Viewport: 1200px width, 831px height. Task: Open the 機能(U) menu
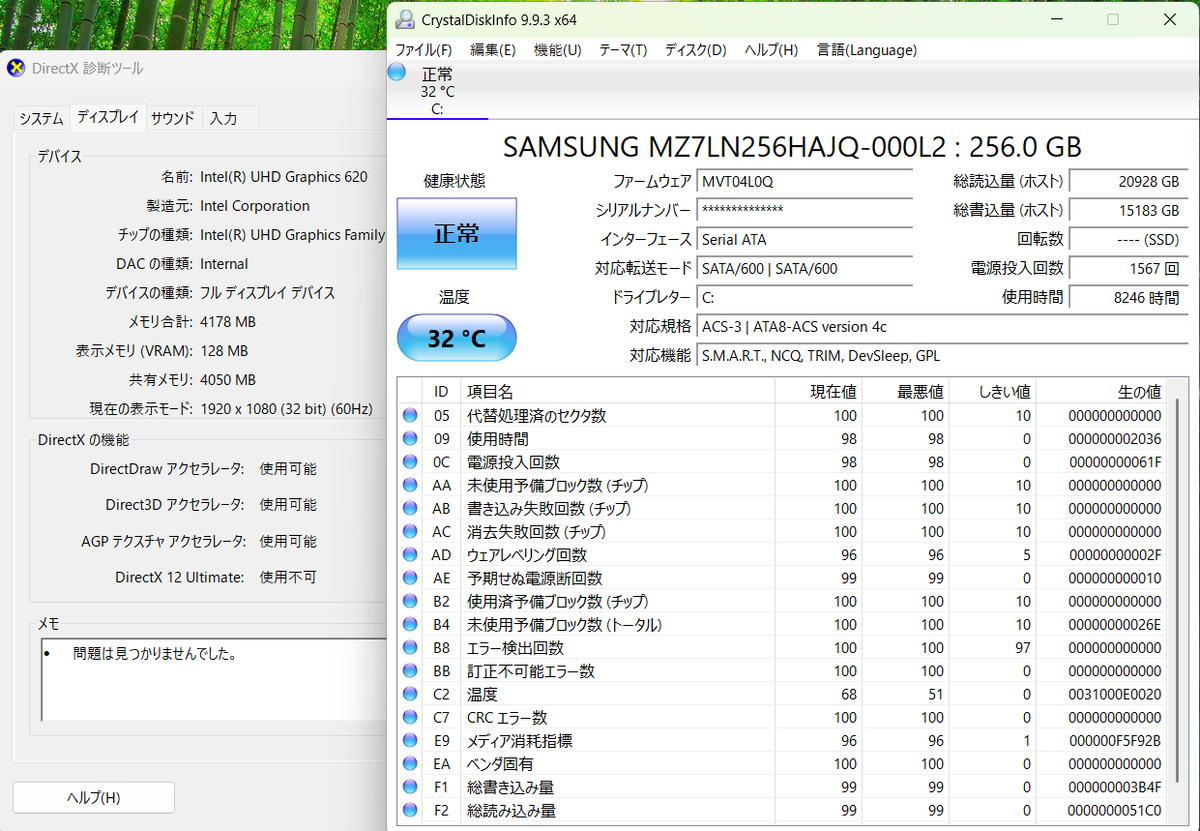557,49
